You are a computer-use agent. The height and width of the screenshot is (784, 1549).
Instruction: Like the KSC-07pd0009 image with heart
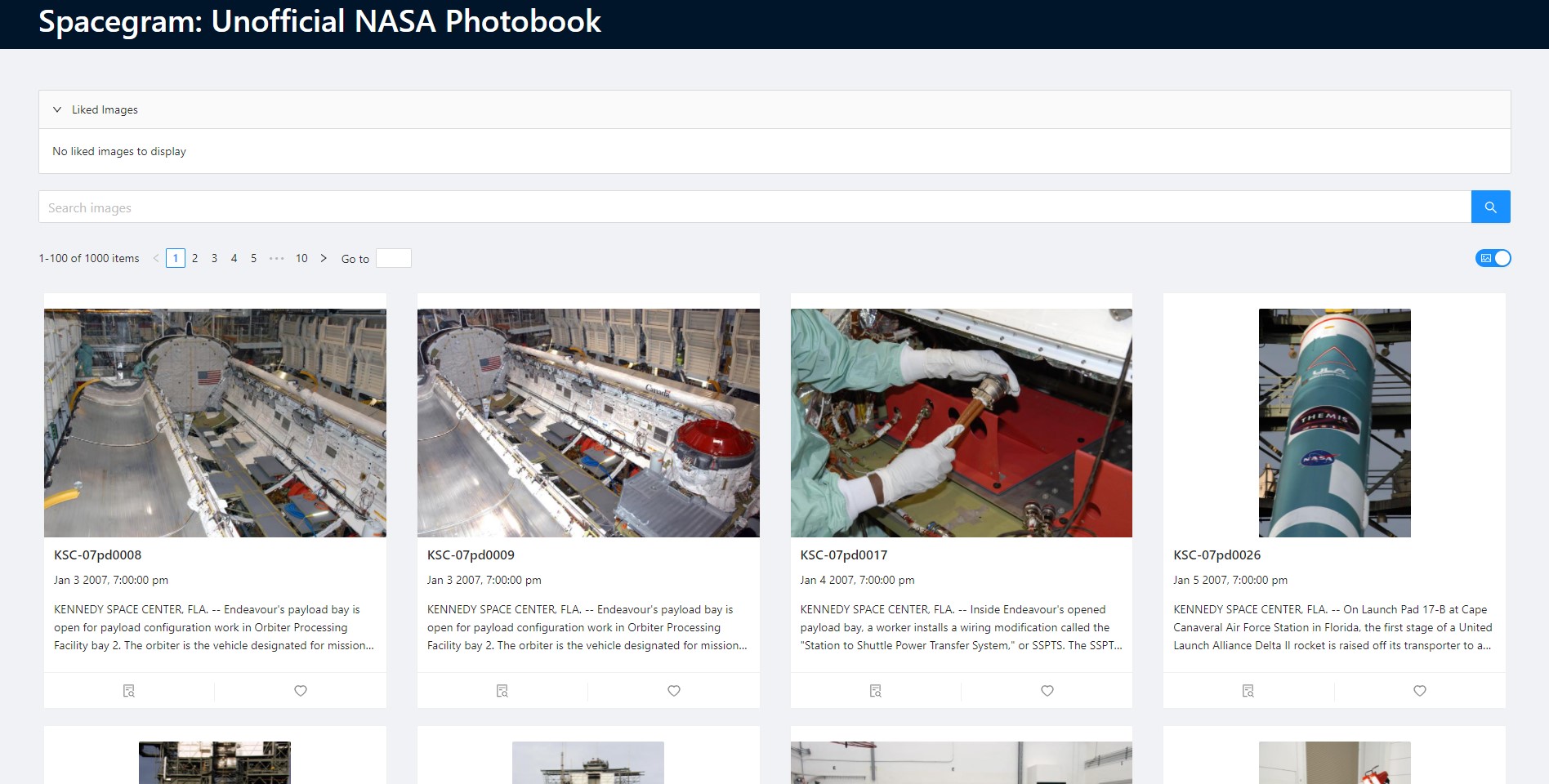pos(674,691)
